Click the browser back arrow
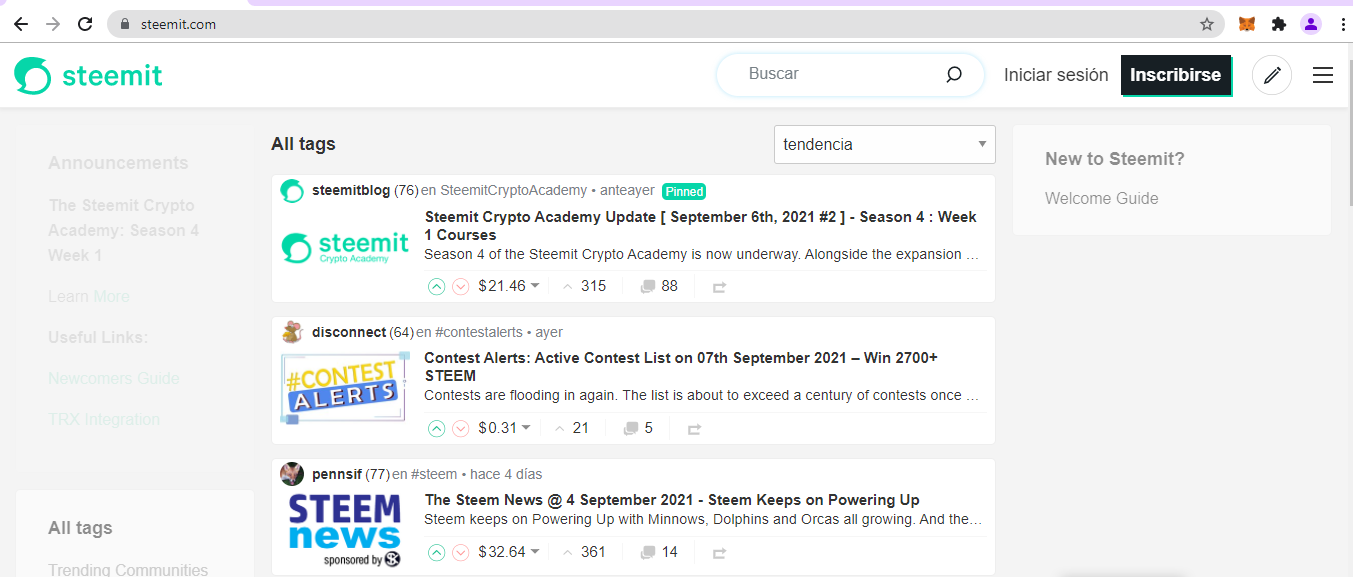This screenshot has width=1353, height=577. (20, 24)
